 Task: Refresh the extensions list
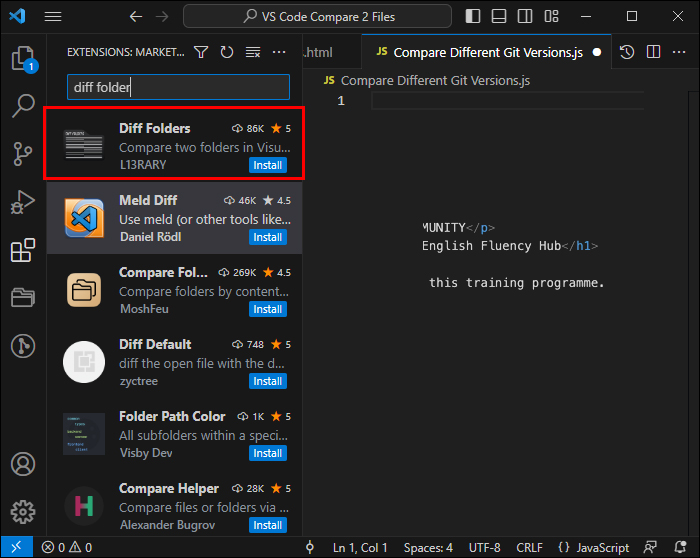point(227,52)
